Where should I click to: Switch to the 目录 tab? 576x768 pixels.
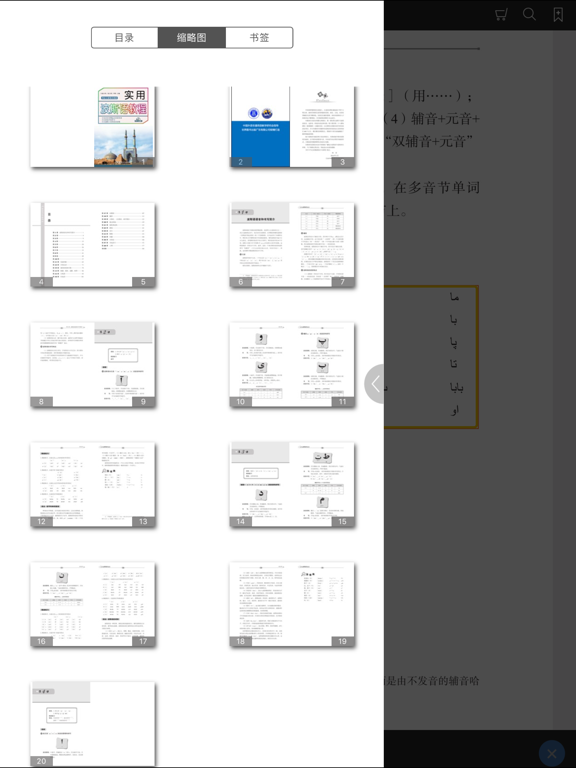(x=124, y=38)
